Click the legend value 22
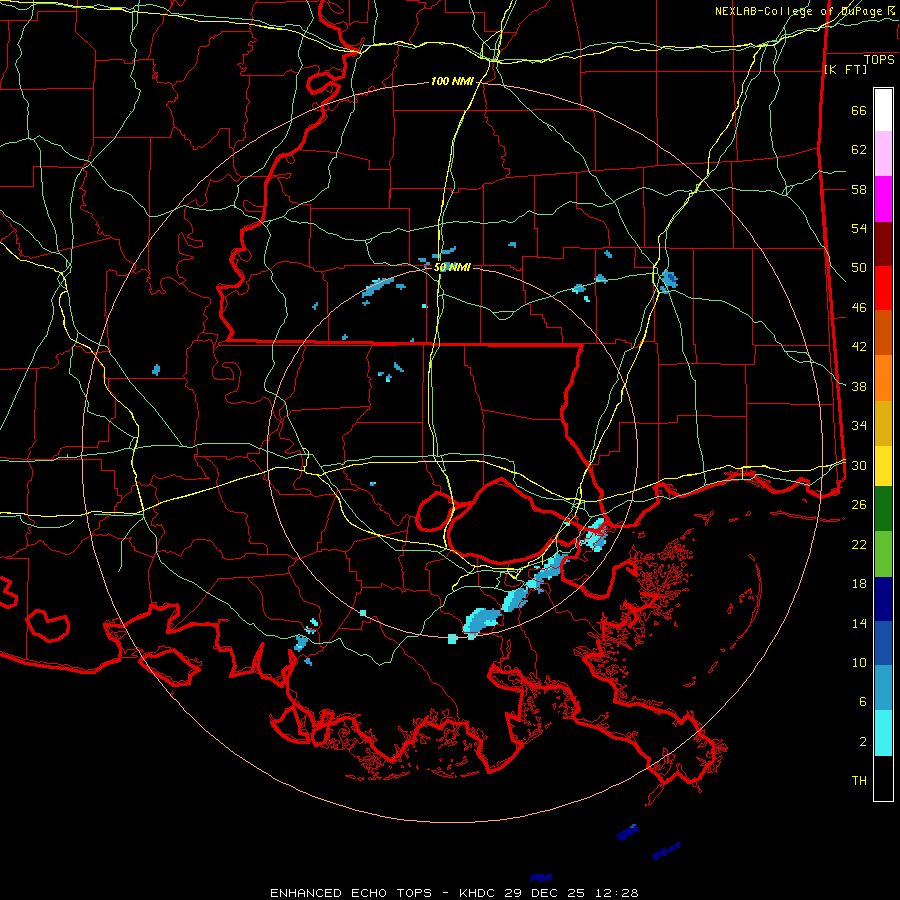 (859, 545)
